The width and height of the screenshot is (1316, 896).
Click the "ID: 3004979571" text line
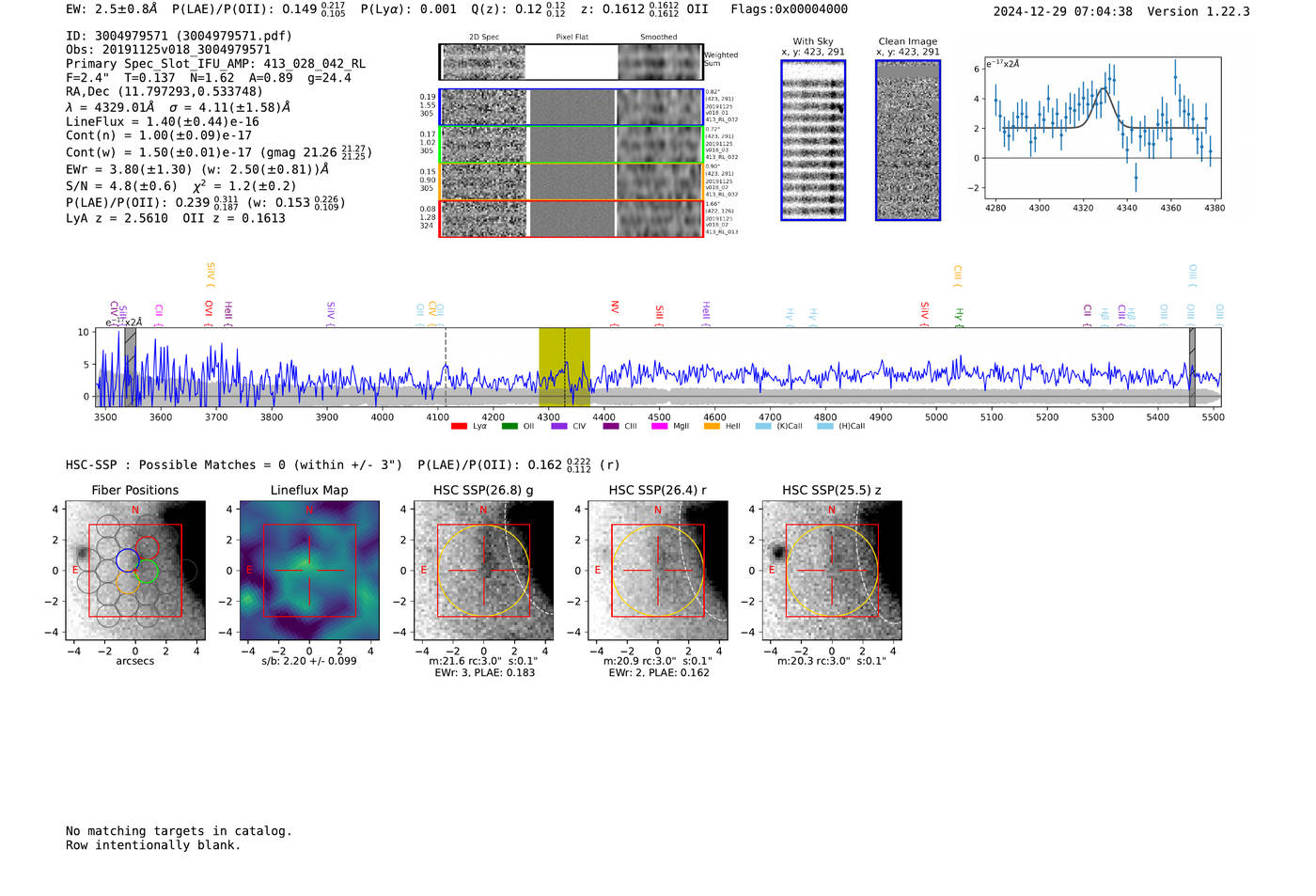[x=179, y=36]
